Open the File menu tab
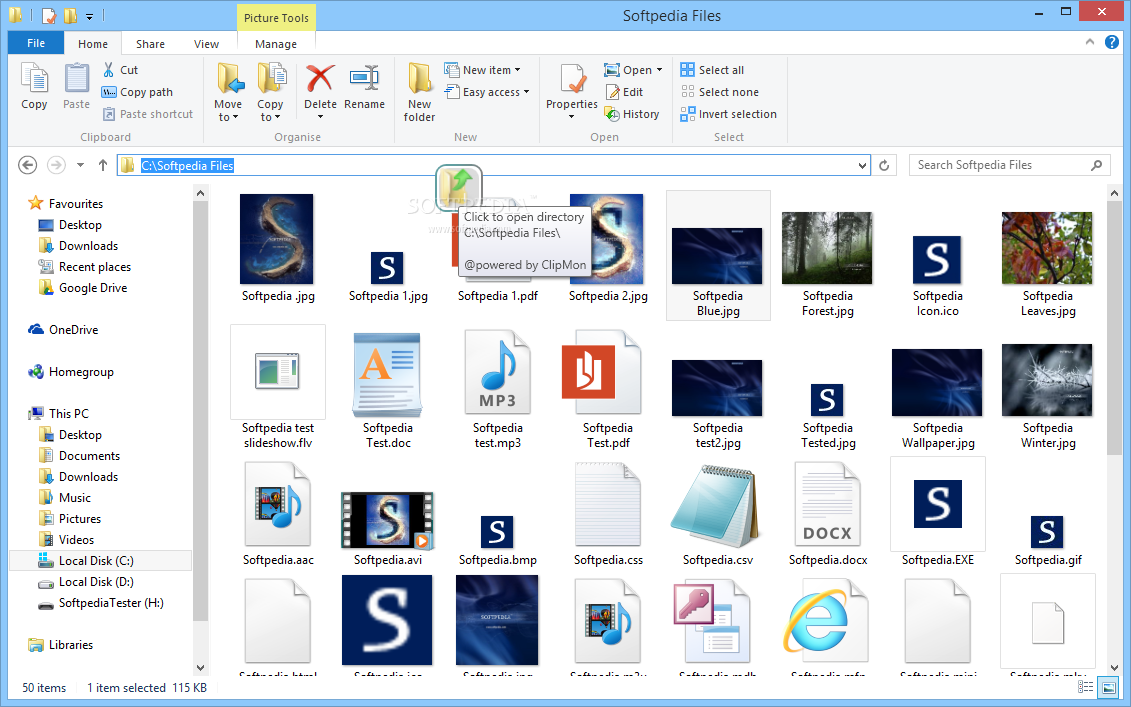The image size is (1131, 707). click(36, 43)
